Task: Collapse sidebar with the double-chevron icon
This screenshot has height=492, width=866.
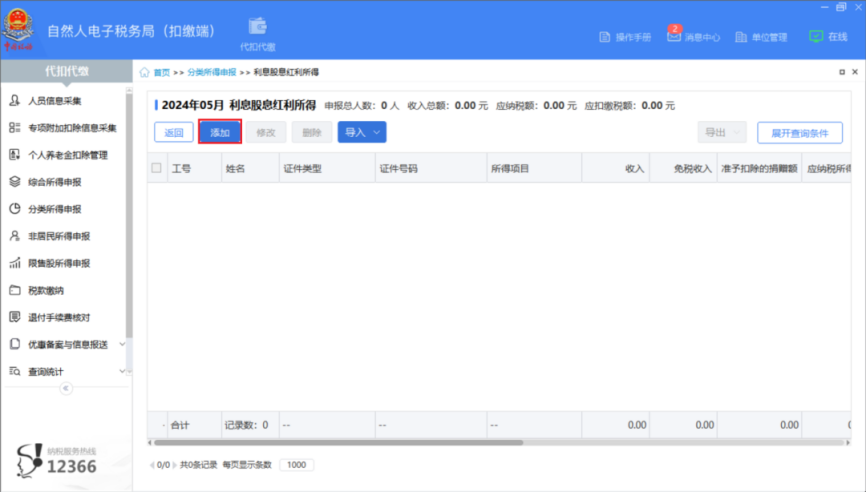Action: coord(66,388)
